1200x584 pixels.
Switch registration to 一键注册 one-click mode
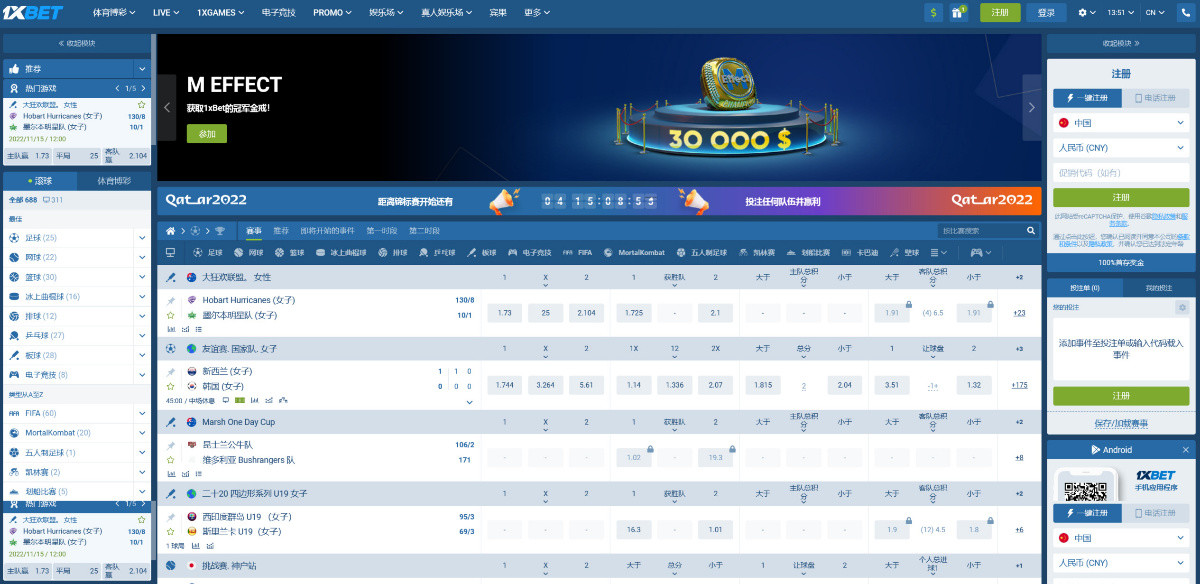[1085, 97]
